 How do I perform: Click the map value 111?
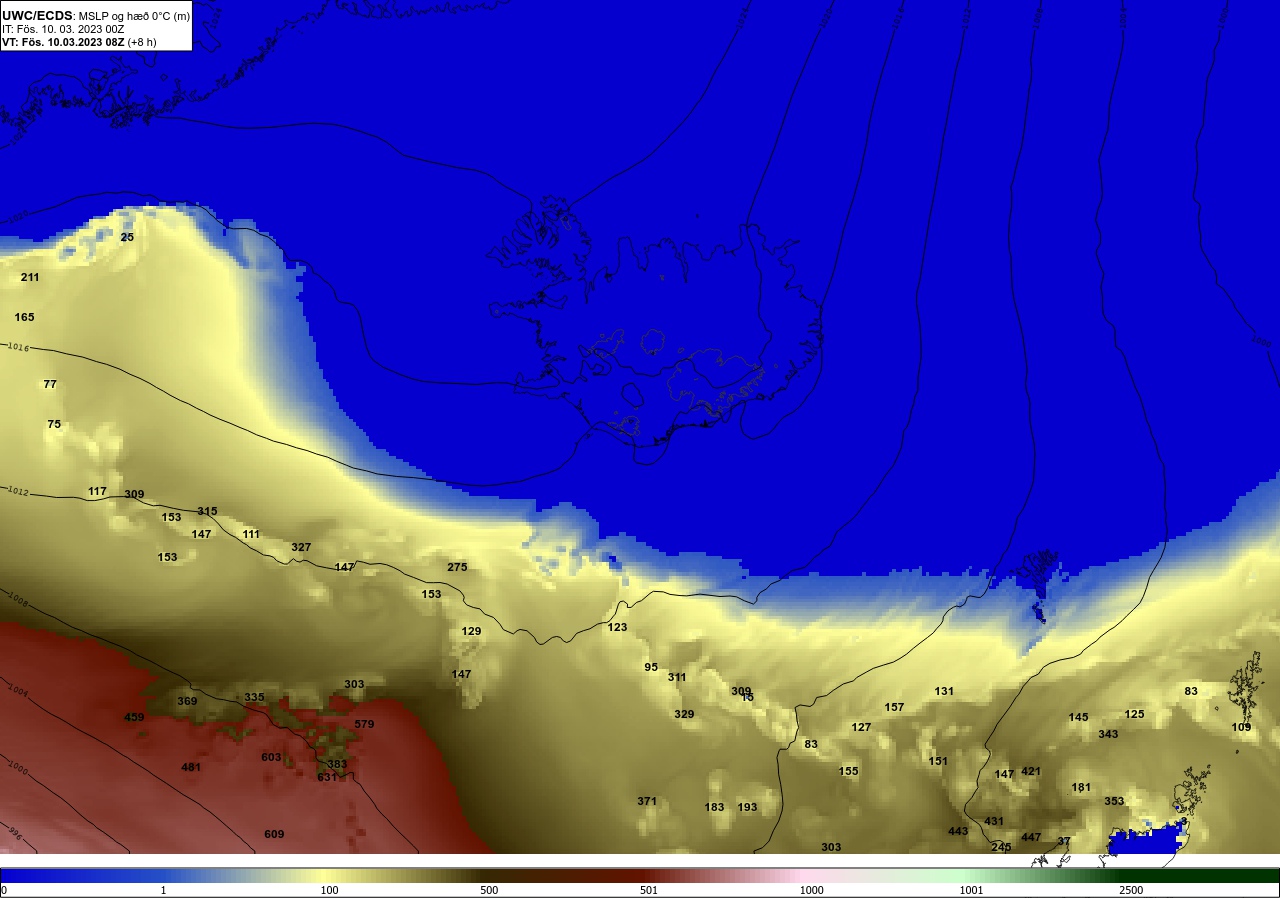251,534
